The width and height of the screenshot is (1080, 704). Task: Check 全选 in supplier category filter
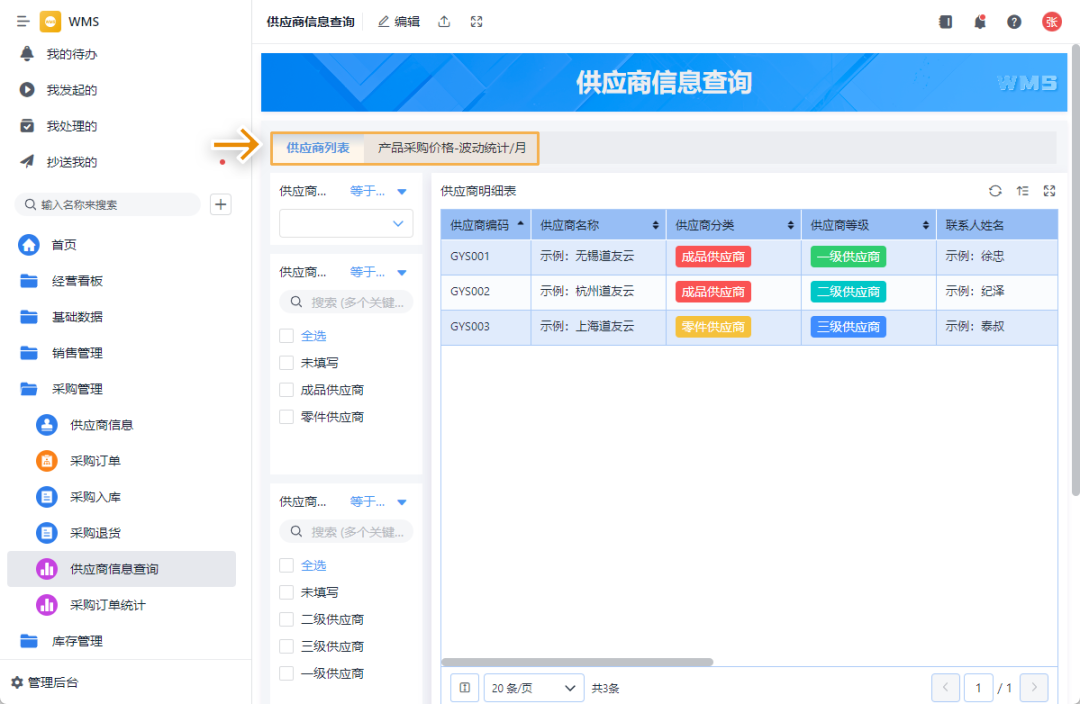pyautogui.click(x=287, y=335)
